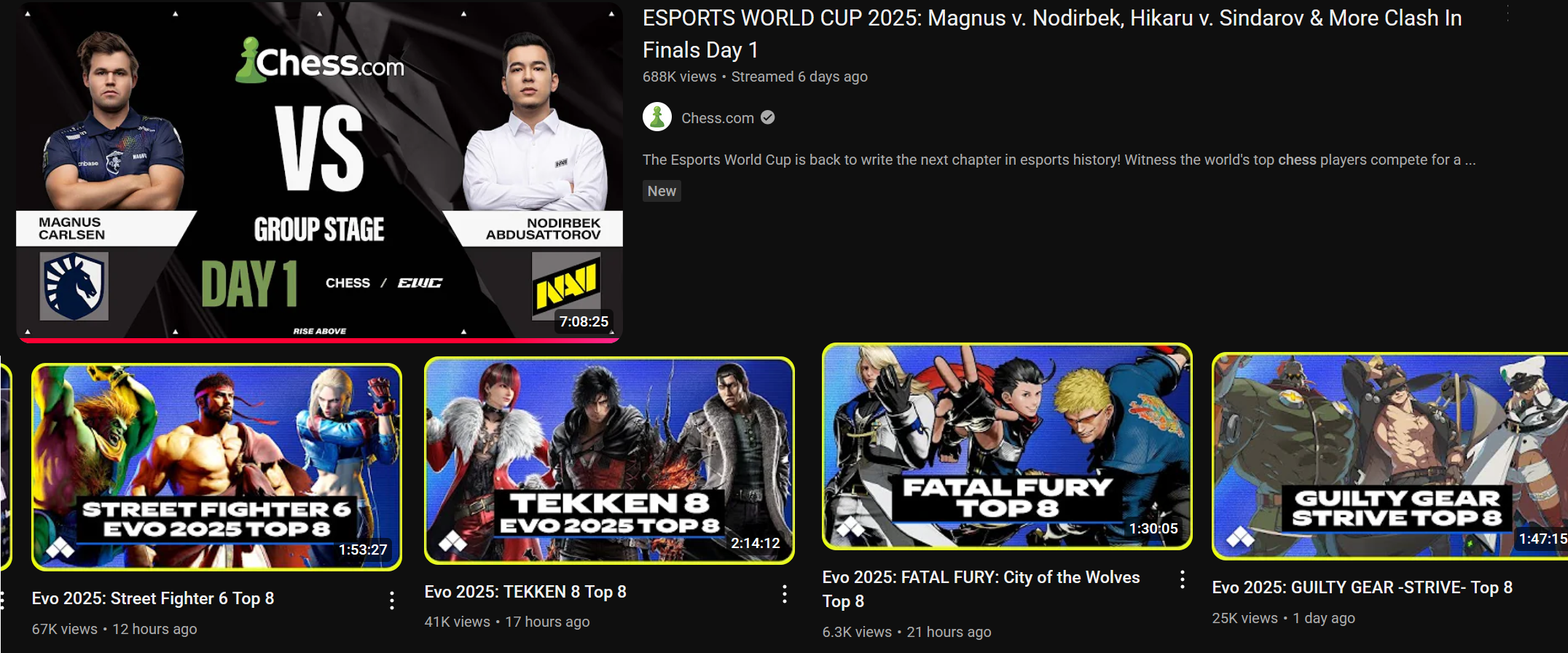The image size is (1568, 653).
Task: Click '25K views • 1 day ago' text
Action: tap(1284, 618)
